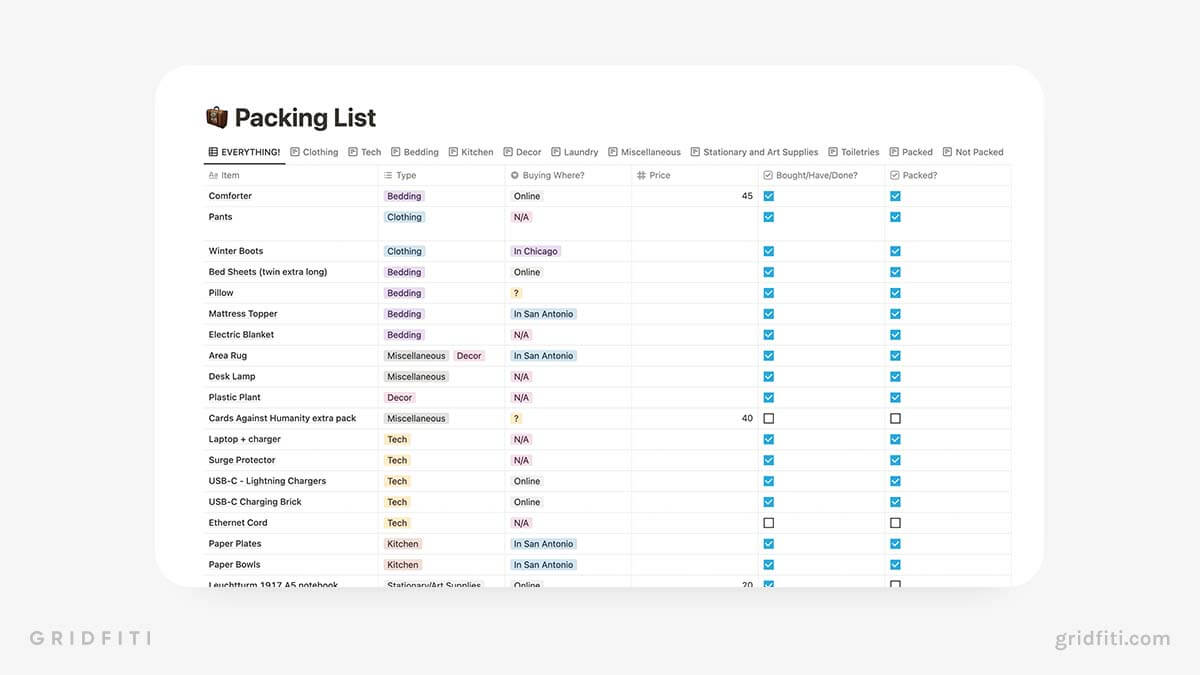Click the view icon next to the Toiletries tab

pyautogui.click(x=831, y=152)
